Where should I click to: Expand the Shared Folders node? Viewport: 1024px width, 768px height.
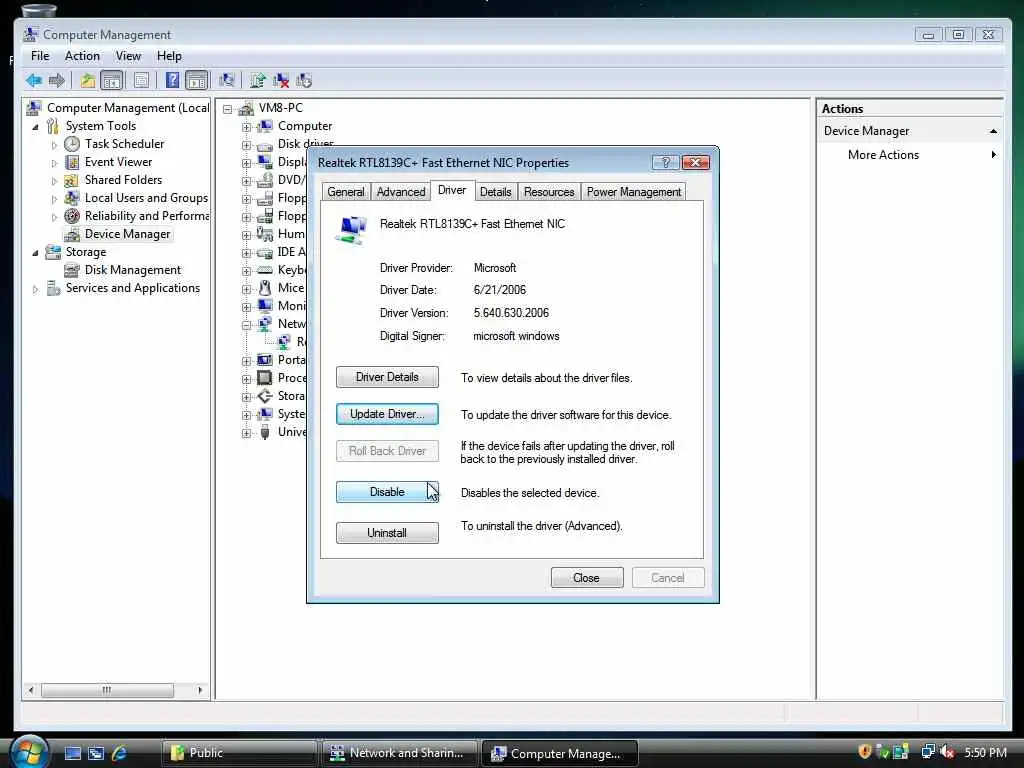pyautogui.click(x=54, y=181)
